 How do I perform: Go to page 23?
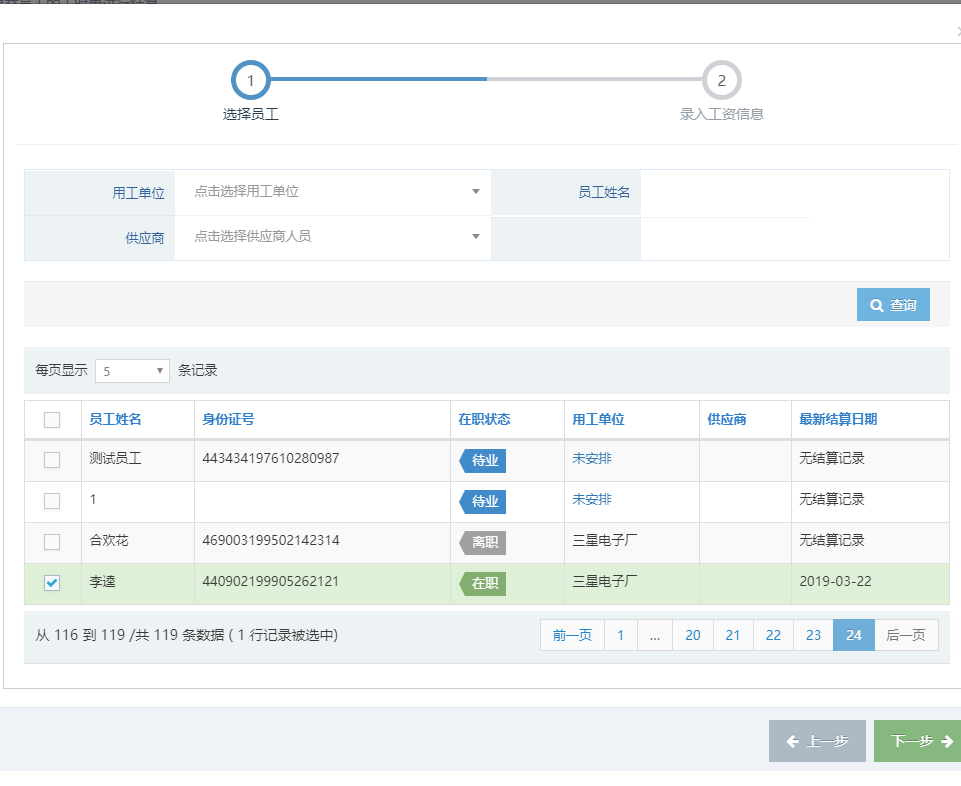(813, 635)
